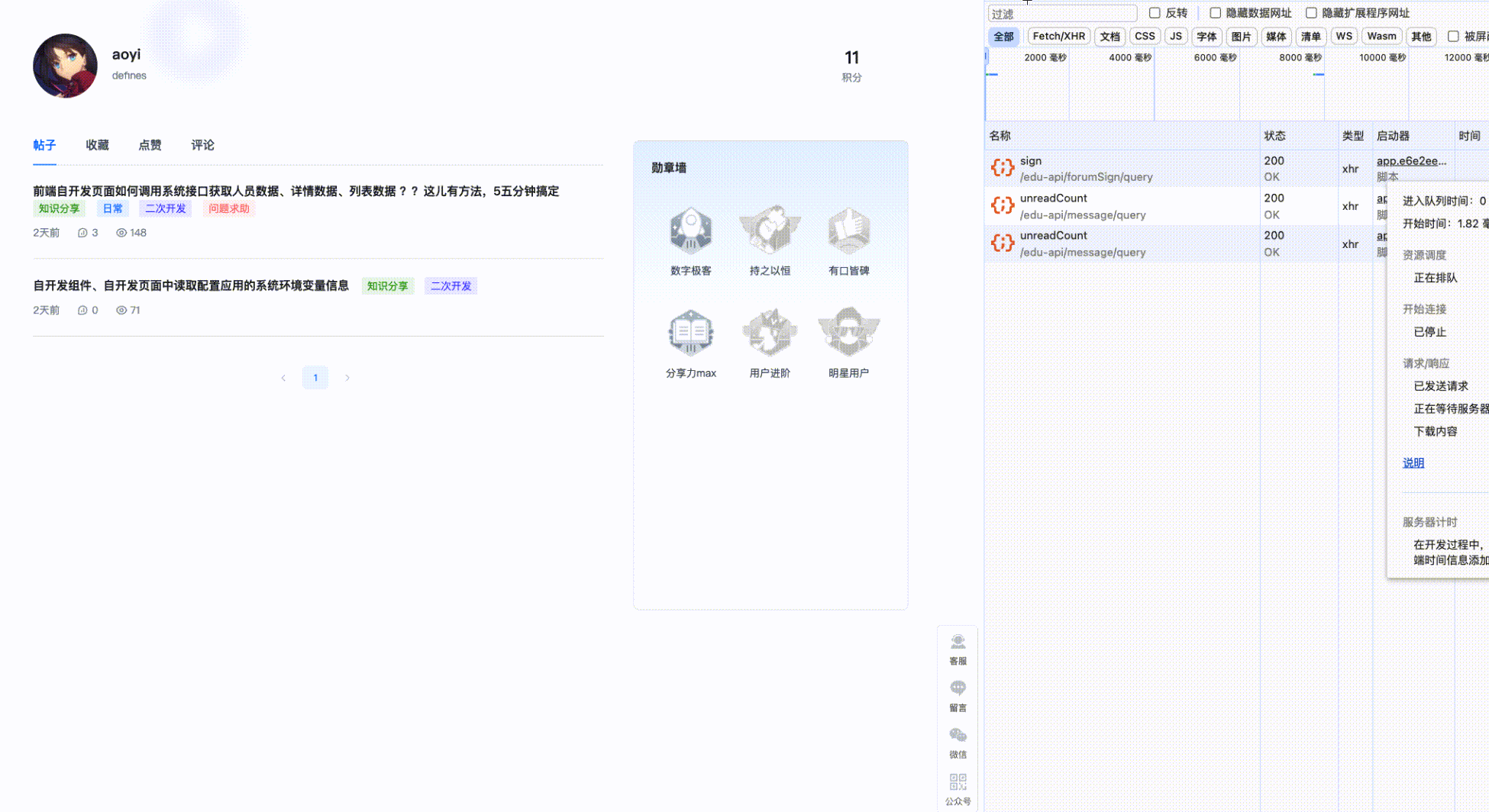This screenshot has height=812, width=1489.
Task: Click the 勋章墙 heading
Action: click(x=669, y=168)
